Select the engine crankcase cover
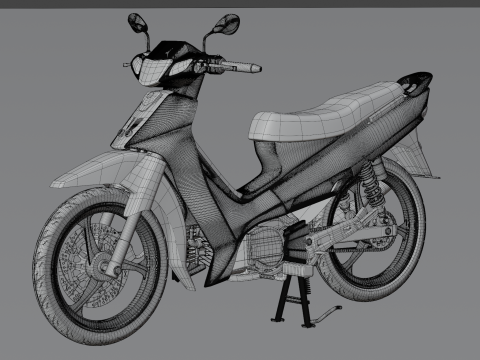The image size is (480, 360). 266,247
